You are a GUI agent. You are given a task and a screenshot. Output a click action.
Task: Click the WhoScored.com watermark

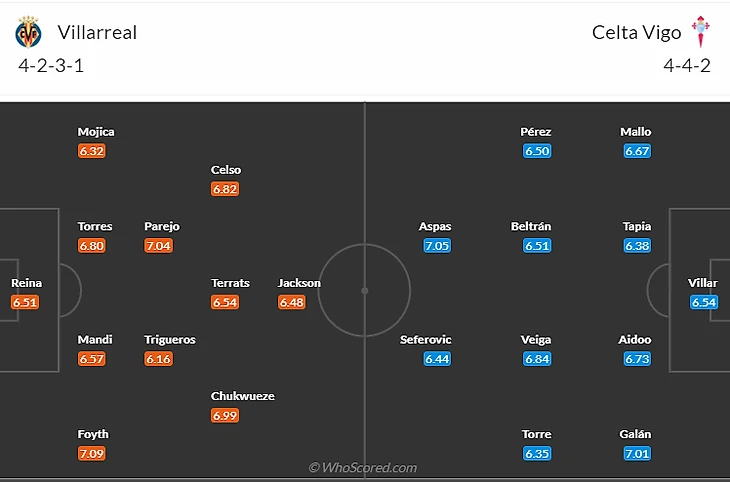tap(362, 467)
